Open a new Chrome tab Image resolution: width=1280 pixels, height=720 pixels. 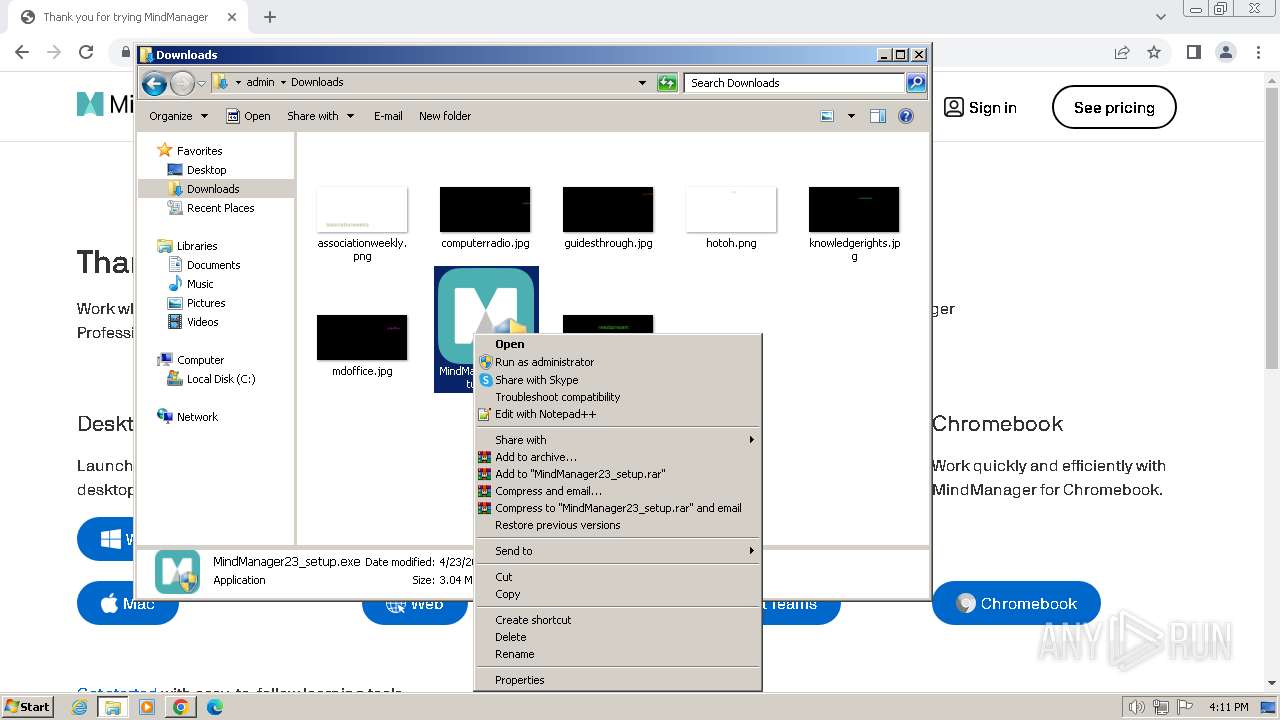coord(270,17)
